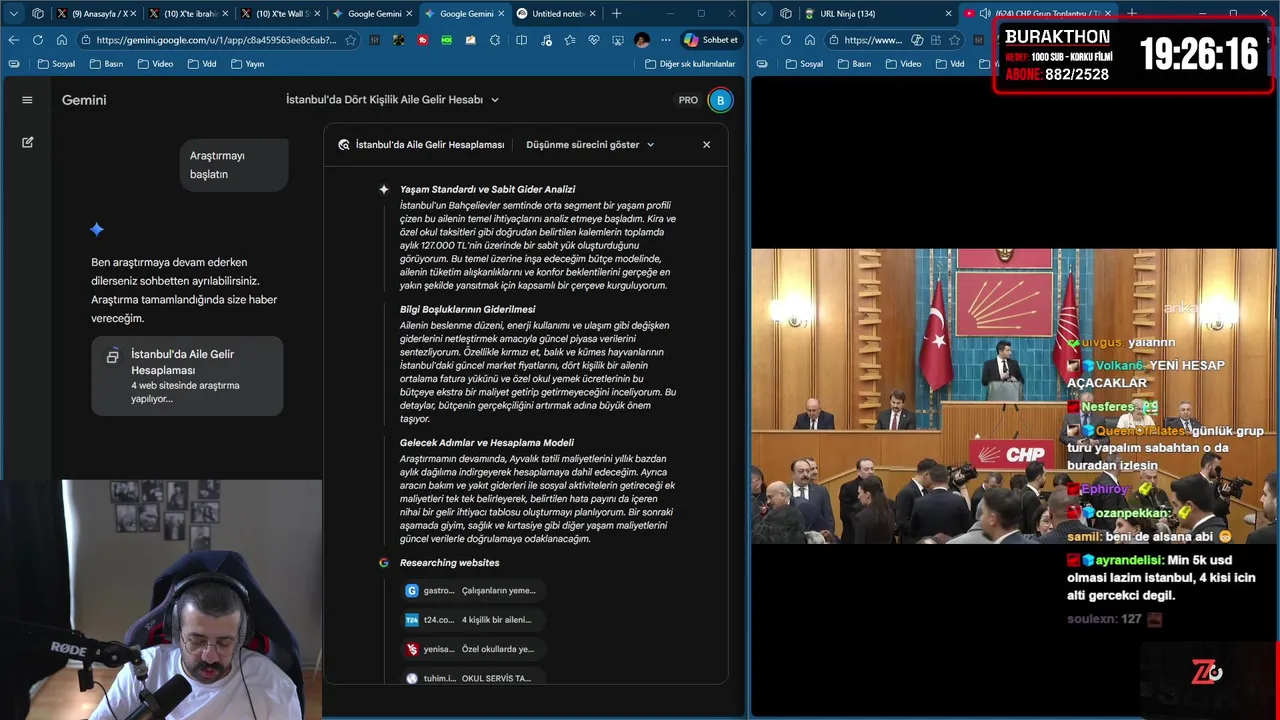The width and height of the screenshot is (1280, 720).
Task: Go to home page in right browser
Action: (x=809, y=40)
